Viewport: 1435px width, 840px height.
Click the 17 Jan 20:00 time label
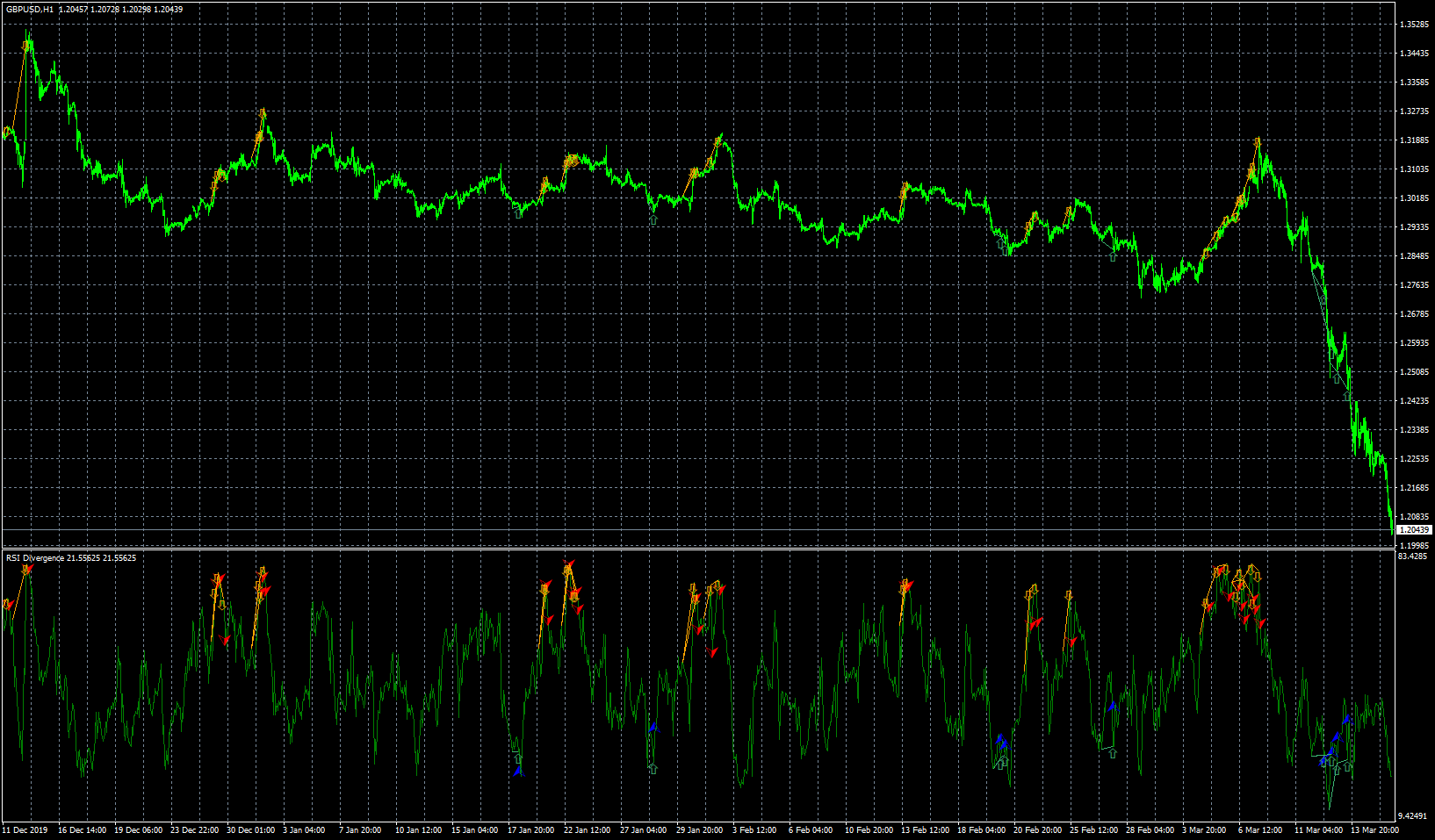pyautogui.click(x=530, y=829)
